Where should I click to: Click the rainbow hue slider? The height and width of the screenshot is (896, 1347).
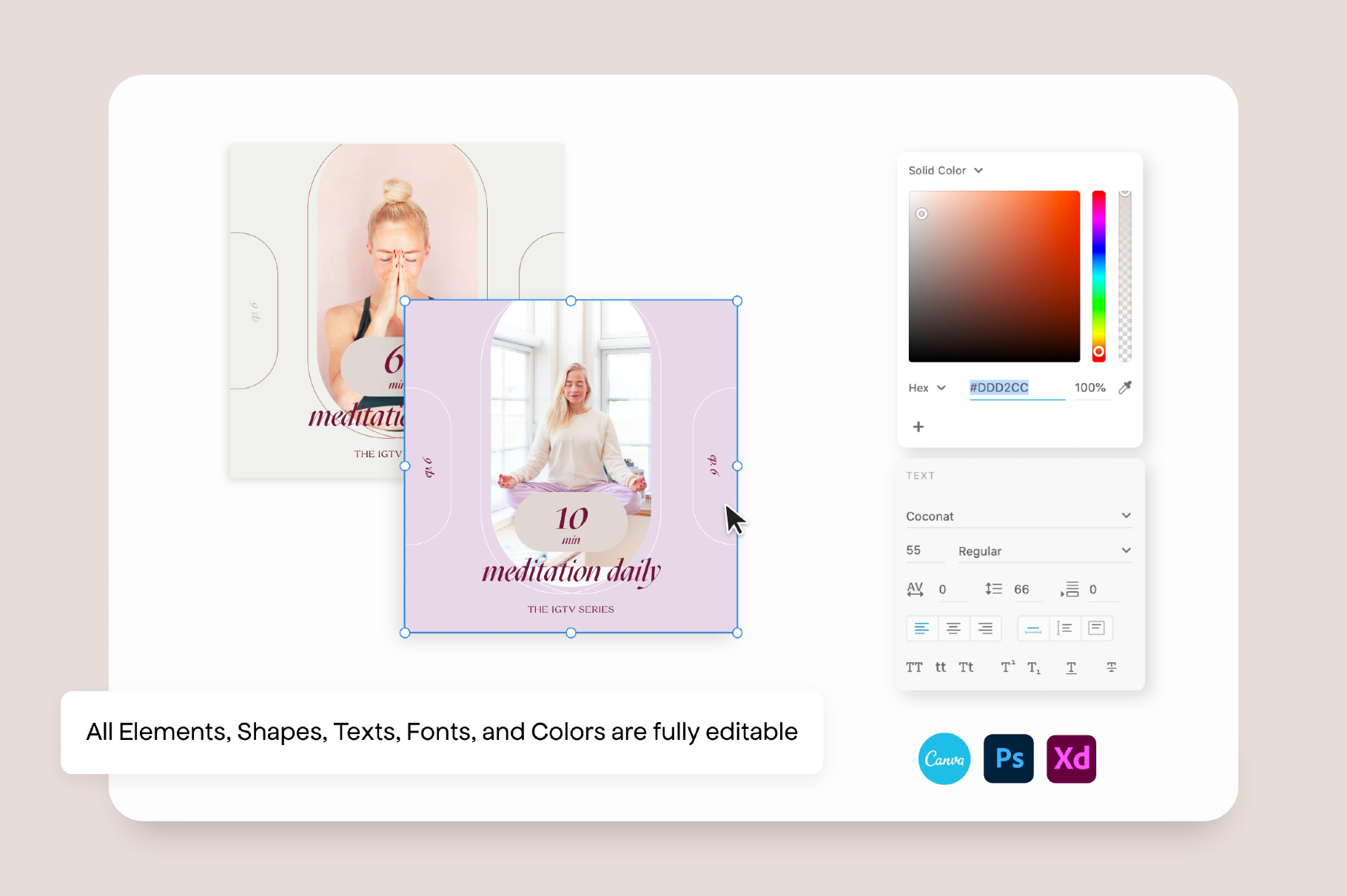click(1099, 274)
